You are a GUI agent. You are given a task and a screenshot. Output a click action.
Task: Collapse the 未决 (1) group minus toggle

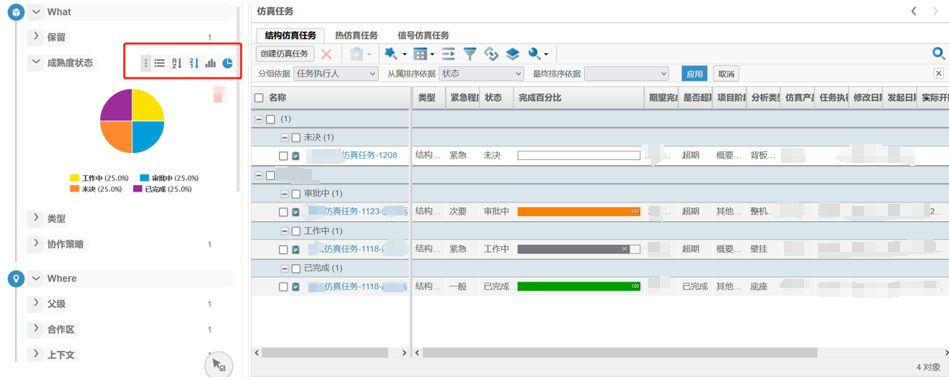click(284, 138)
